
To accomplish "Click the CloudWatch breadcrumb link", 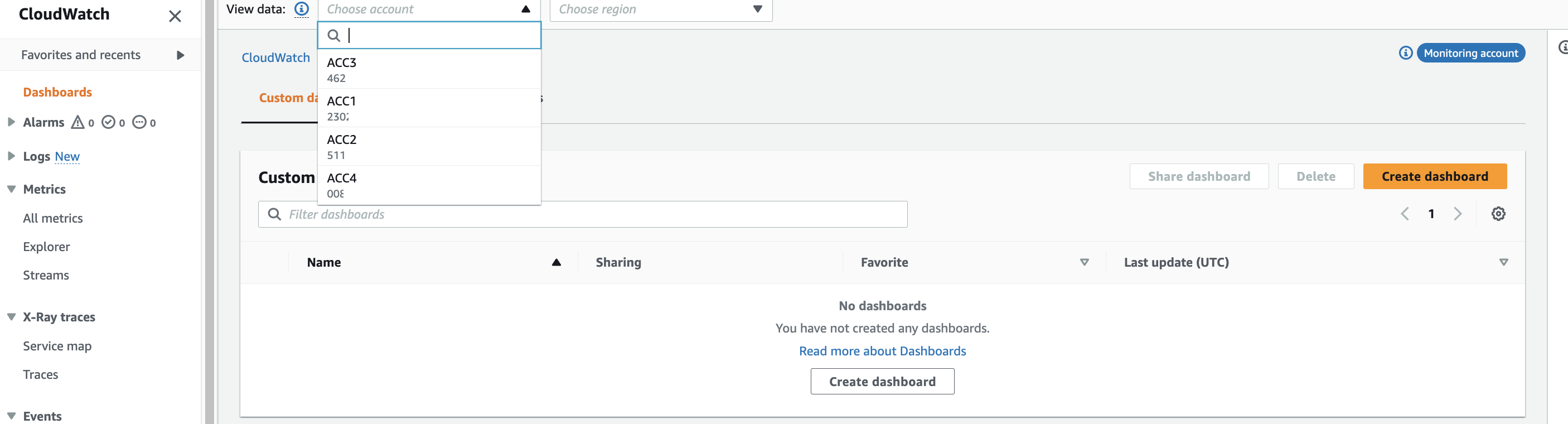I will pyautogui.click(x=276, y=58).
